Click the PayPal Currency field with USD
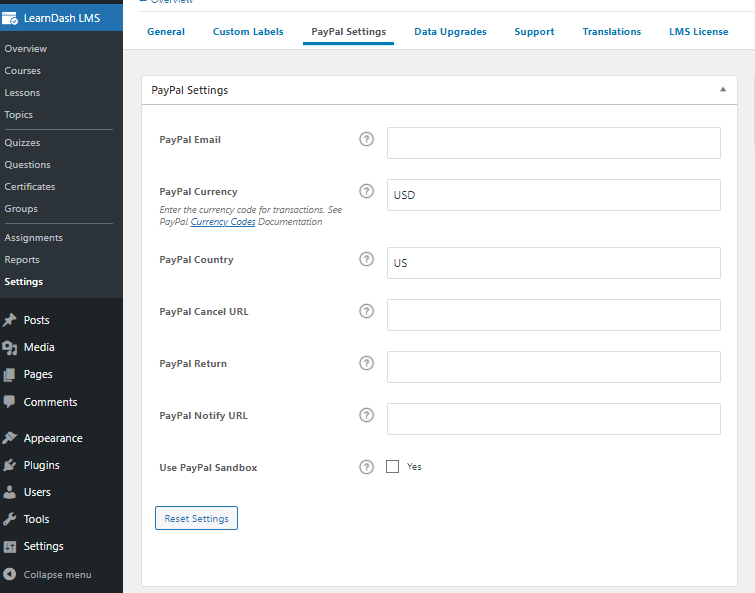 click(x=554, y=195)
